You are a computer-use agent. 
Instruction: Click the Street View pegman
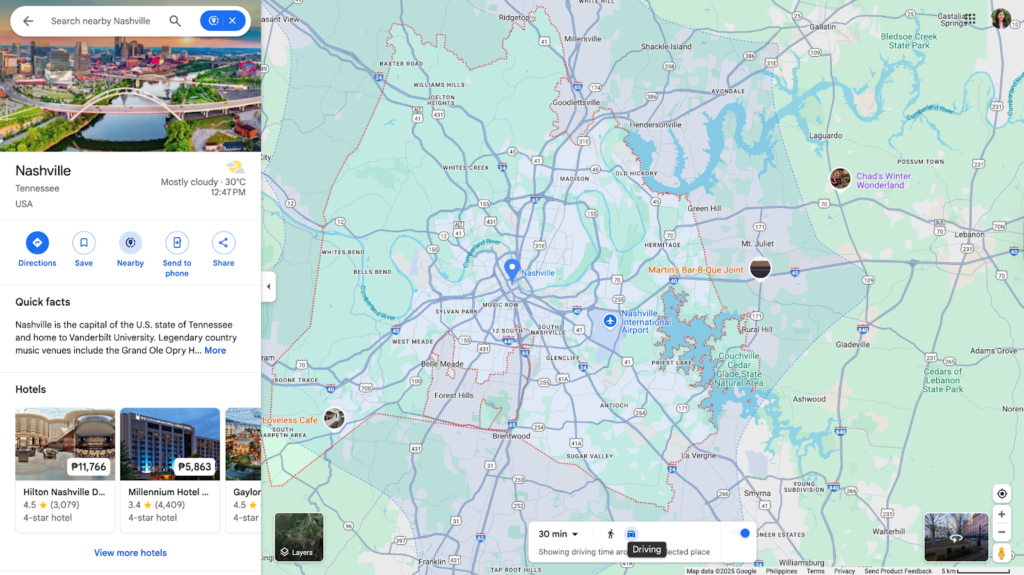1002,553
